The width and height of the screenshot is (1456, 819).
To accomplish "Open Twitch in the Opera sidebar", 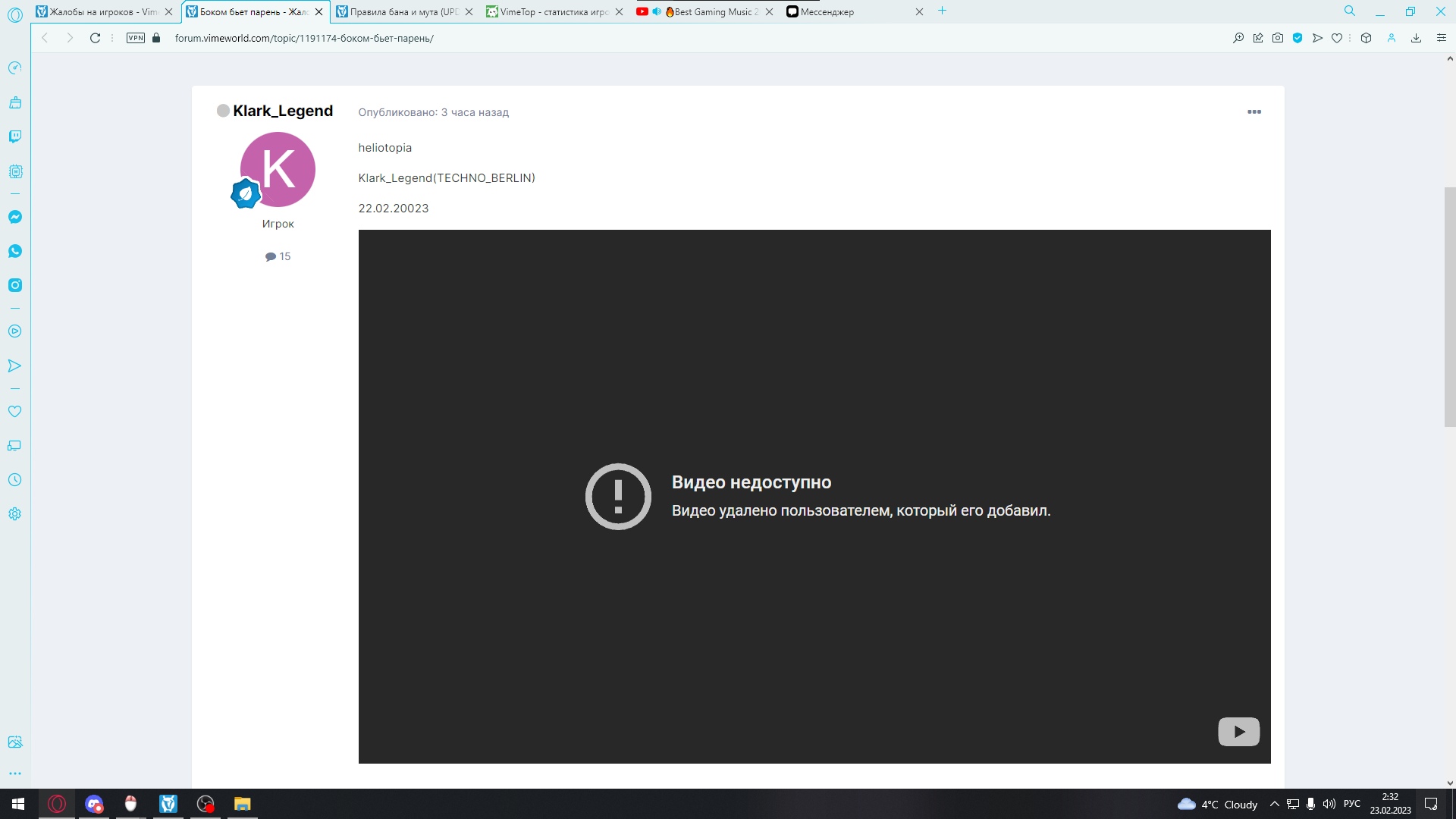I will pos(15,136).
